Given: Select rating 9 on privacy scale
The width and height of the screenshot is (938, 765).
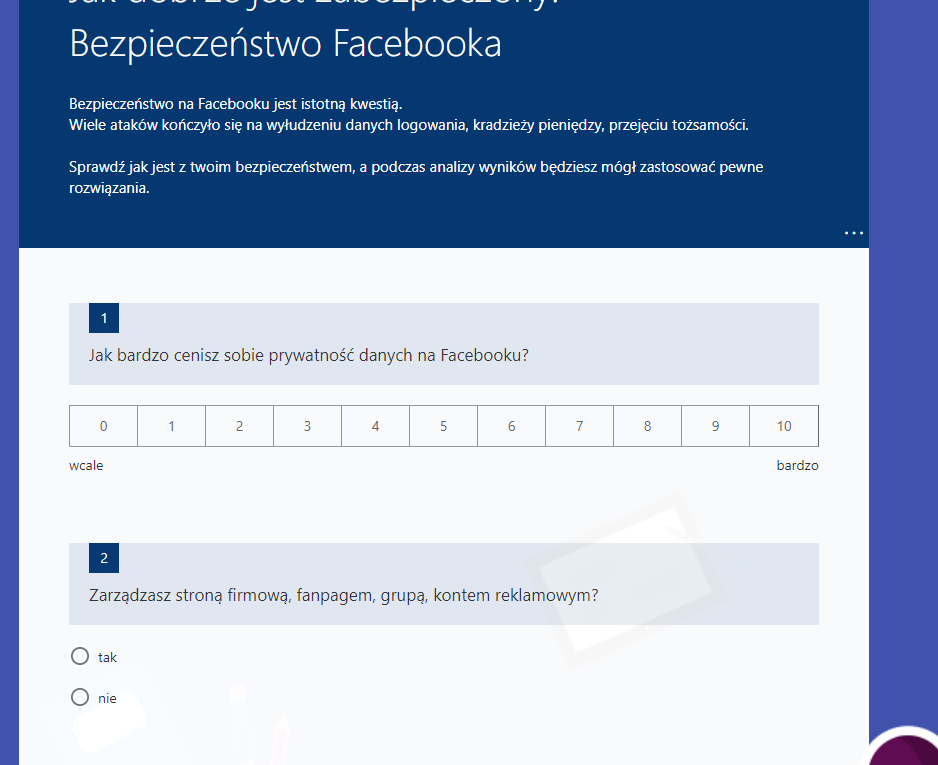Looking at the screenshot, I should 715,426.
